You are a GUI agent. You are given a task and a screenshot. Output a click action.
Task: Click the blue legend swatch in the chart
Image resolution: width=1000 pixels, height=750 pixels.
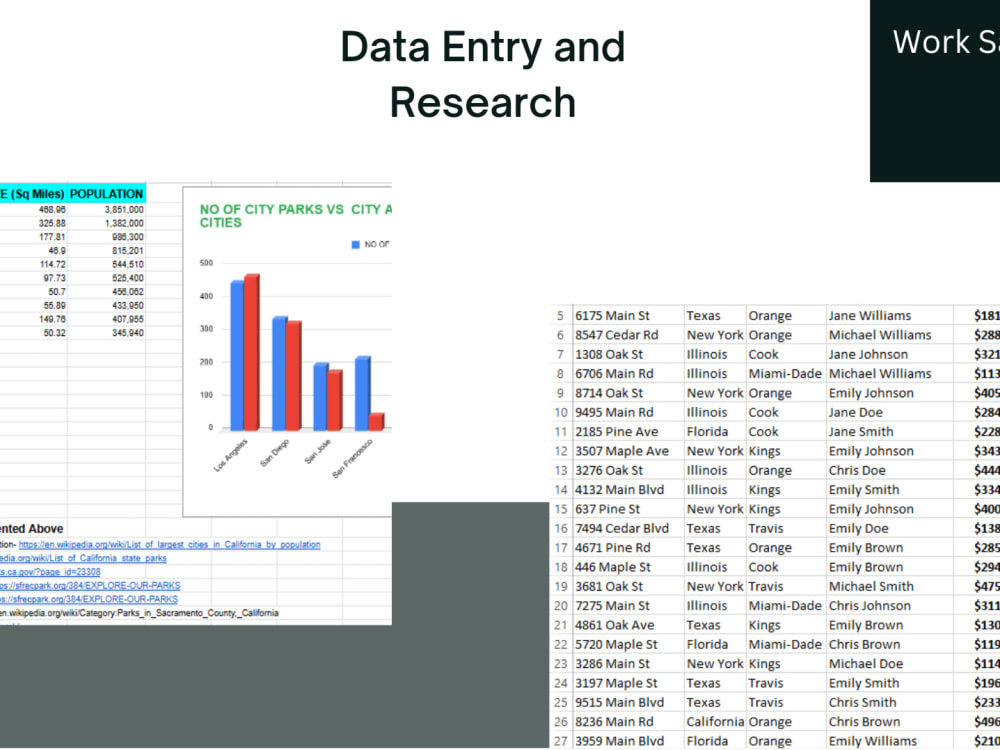[356, 245]
